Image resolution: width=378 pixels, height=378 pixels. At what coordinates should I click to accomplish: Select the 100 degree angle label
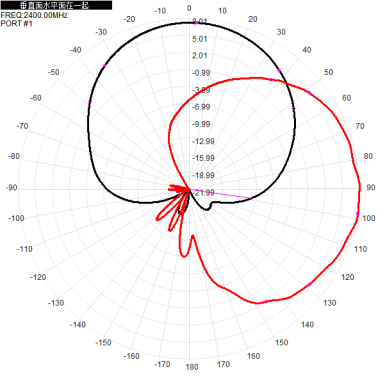[369, 218]
